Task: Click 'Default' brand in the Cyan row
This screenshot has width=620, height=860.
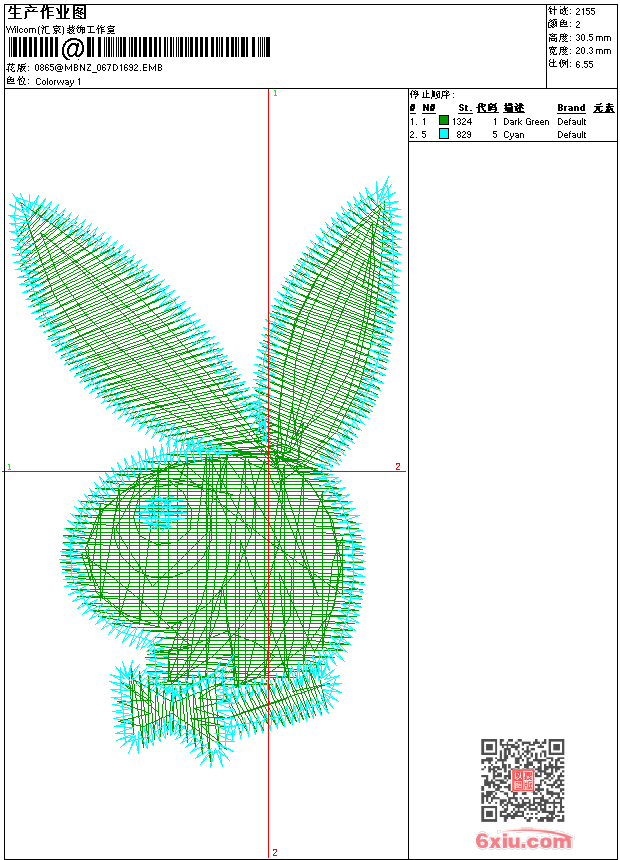Action: [x=572, y=135]
